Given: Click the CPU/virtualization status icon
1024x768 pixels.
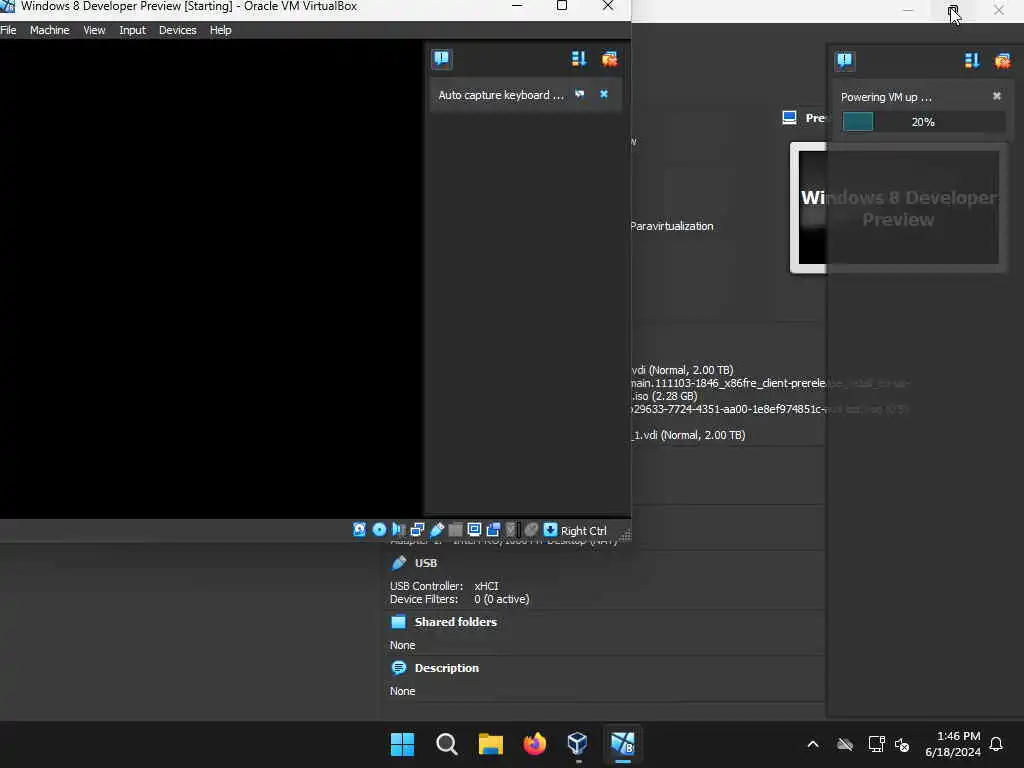Looking at the screenshot, I should pos(511,530).
